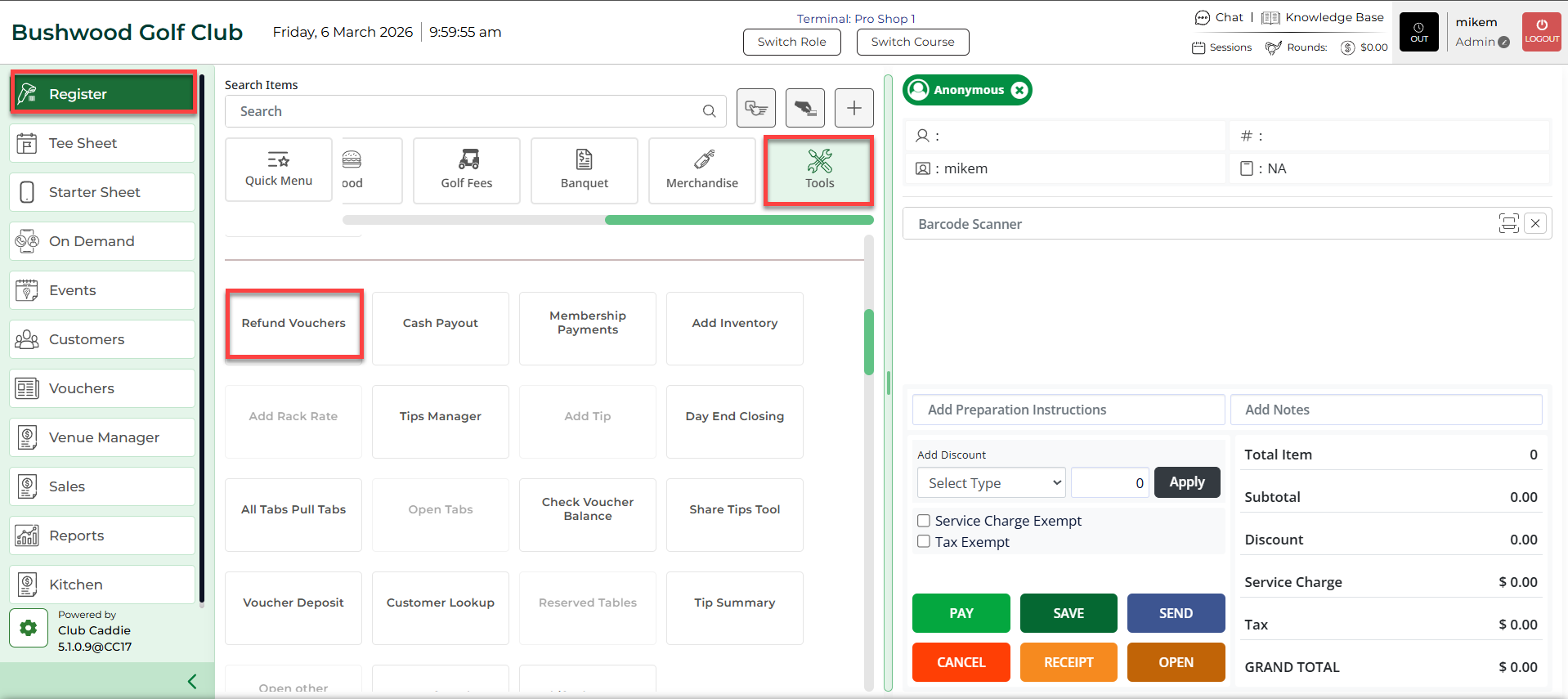The image size is (1568, 699).
Task: Click the magnifier icon in Search Items
Action: click(709, 111)
